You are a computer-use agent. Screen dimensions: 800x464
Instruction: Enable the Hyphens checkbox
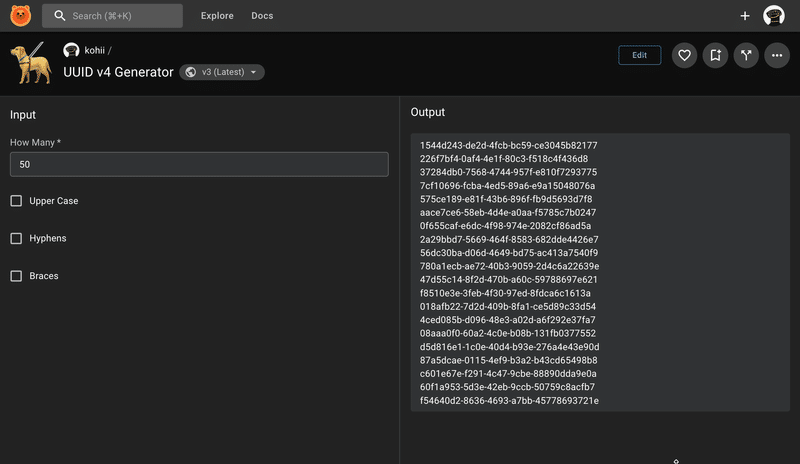[x=16, y=238]
